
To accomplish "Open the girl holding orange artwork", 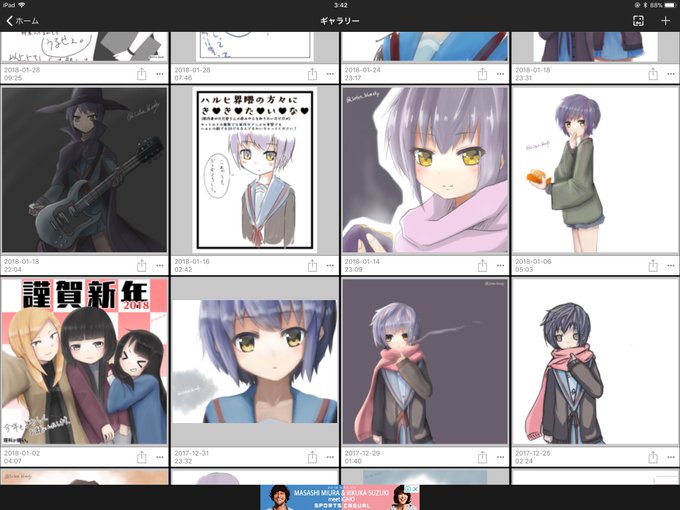I will tap(595, 170).
